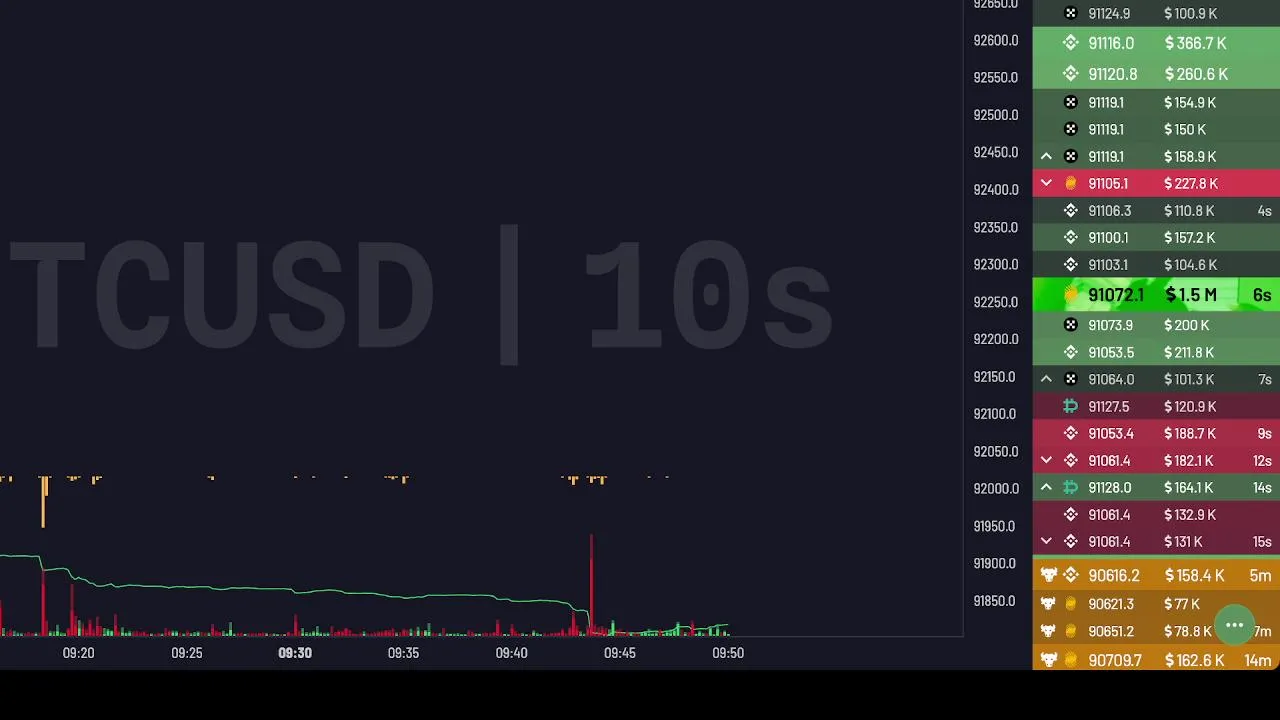Click the Binance icon in the $131 K row
Screen dimensions: 1280x720
pyautogui.click(x=1070, y=542)
